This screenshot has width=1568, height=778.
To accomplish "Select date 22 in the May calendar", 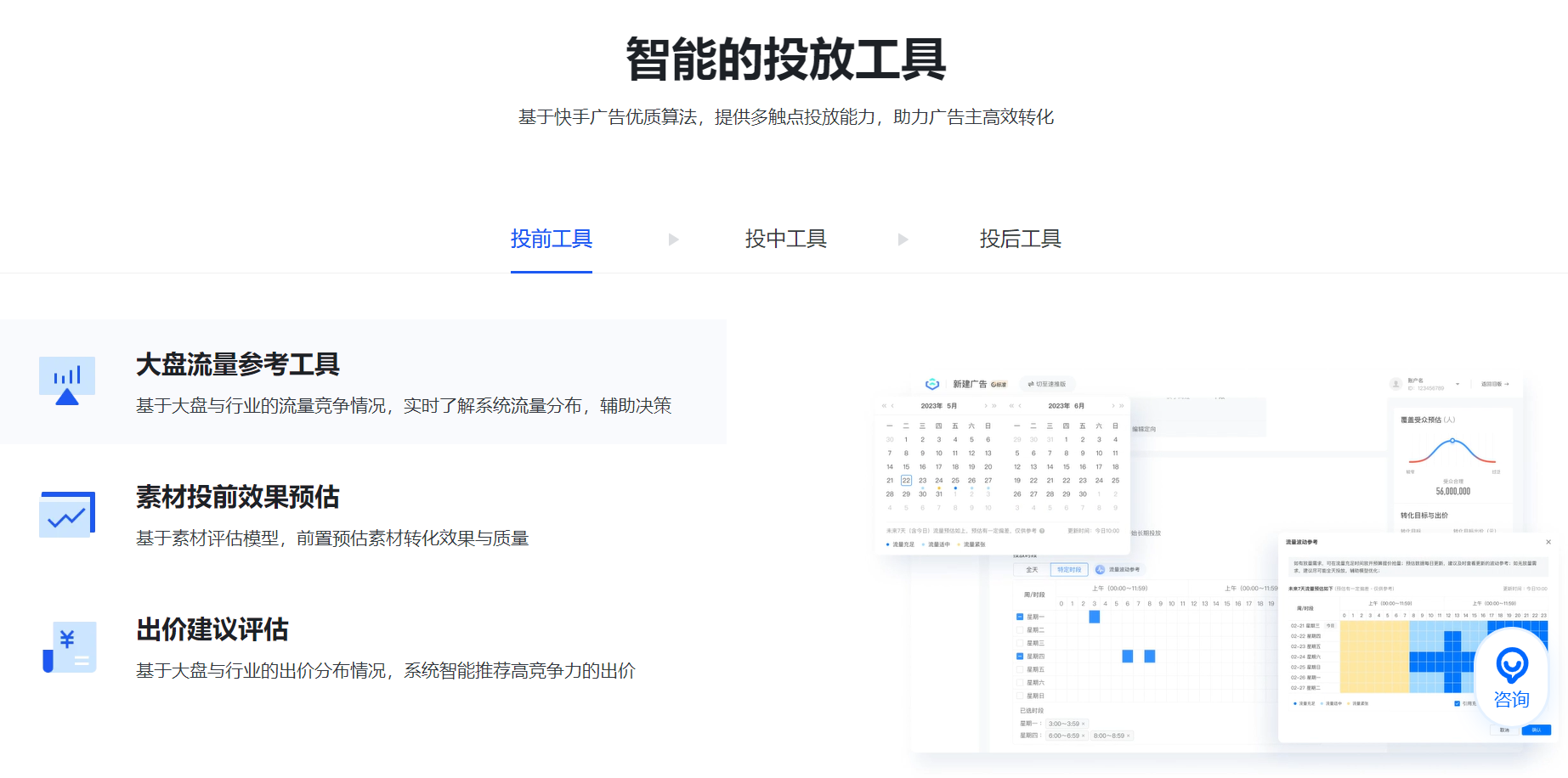I will pos(907,480).
